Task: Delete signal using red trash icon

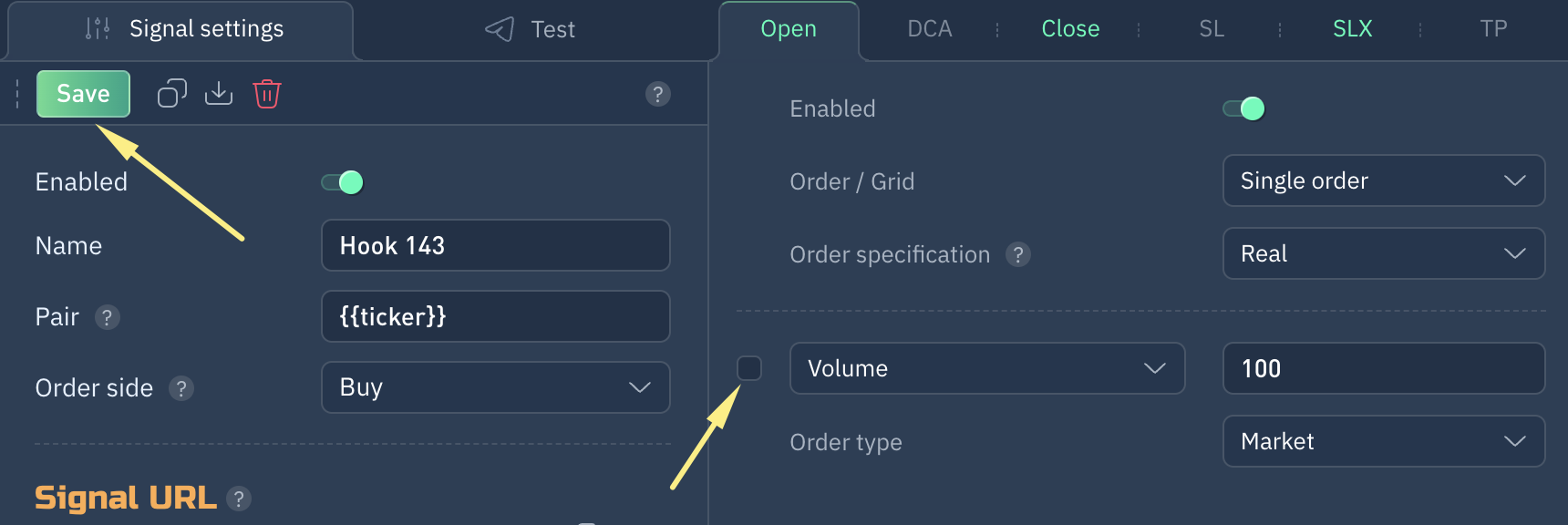Action: pyautogui.click(x=267, y=94)
